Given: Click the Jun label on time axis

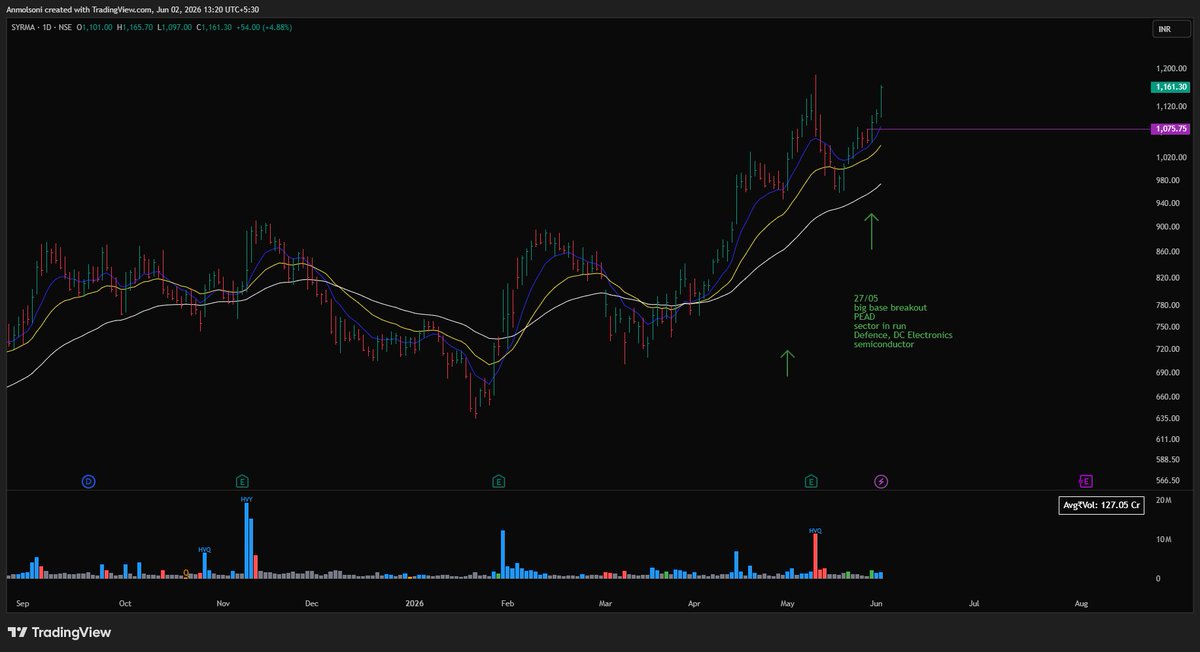Looking at the screenshot, I should [876, 604].
